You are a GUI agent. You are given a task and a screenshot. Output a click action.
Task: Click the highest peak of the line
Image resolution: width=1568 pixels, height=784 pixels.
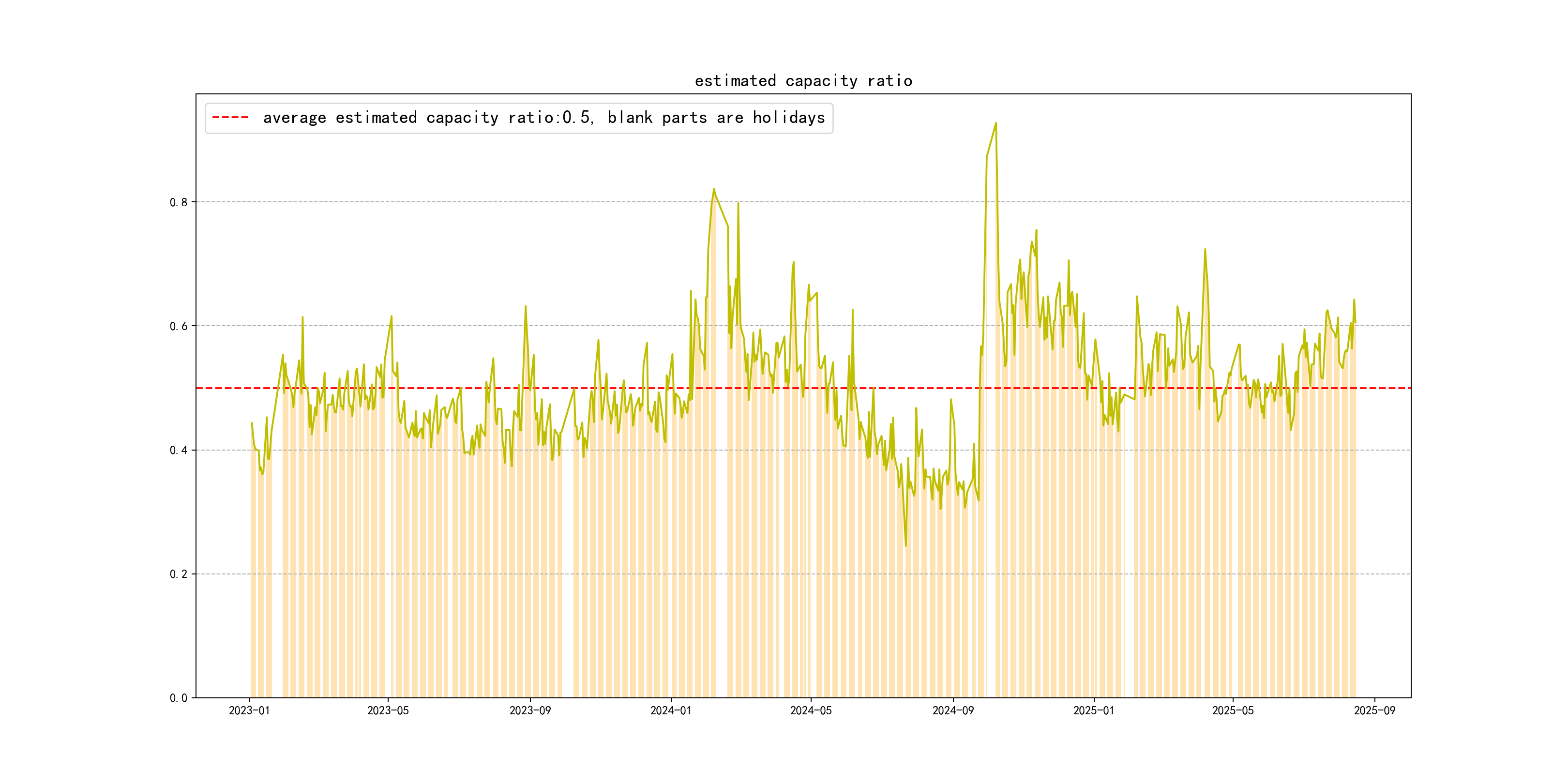(x=996, y=123)
